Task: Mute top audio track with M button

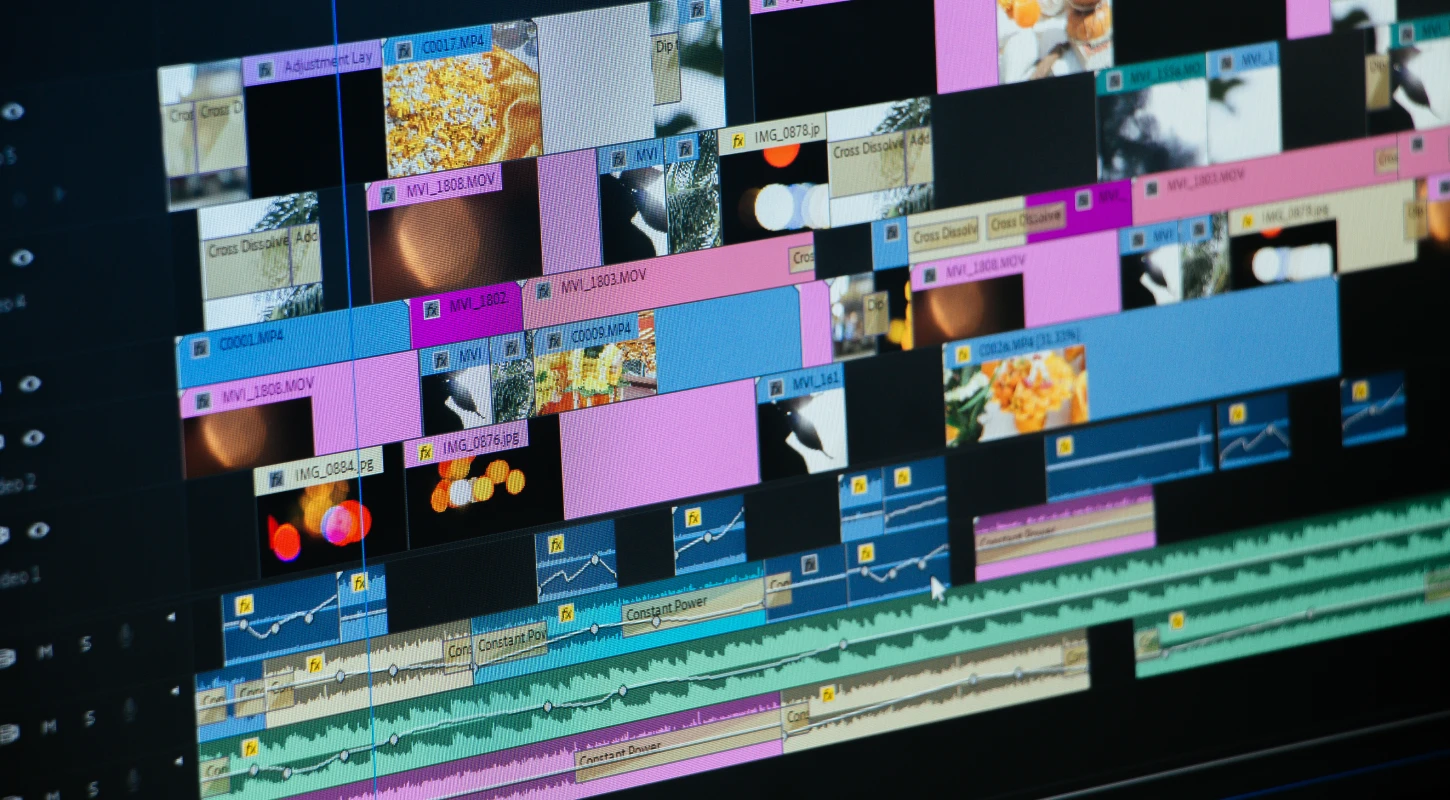Action: (x=45, y=651)
